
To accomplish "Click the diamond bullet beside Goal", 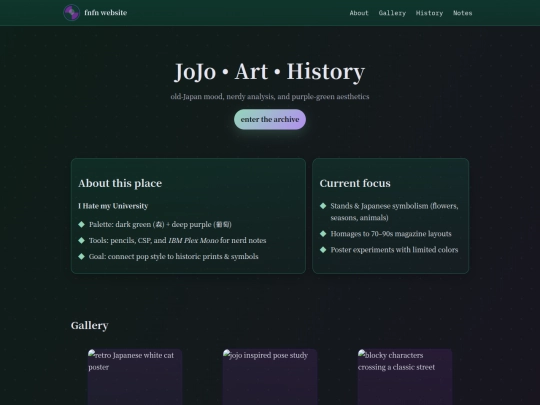I will click(x=82, y=257).
